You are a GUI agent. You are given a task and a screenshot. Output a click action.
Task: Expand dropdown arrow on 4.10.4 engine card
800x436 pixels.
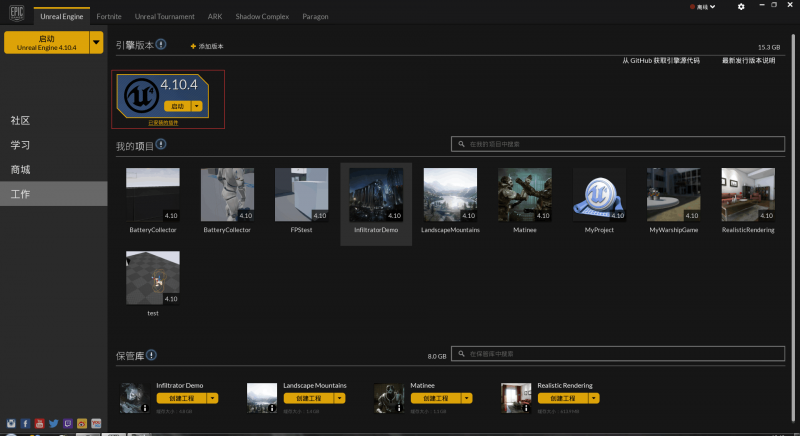click(x=197, y=106)
